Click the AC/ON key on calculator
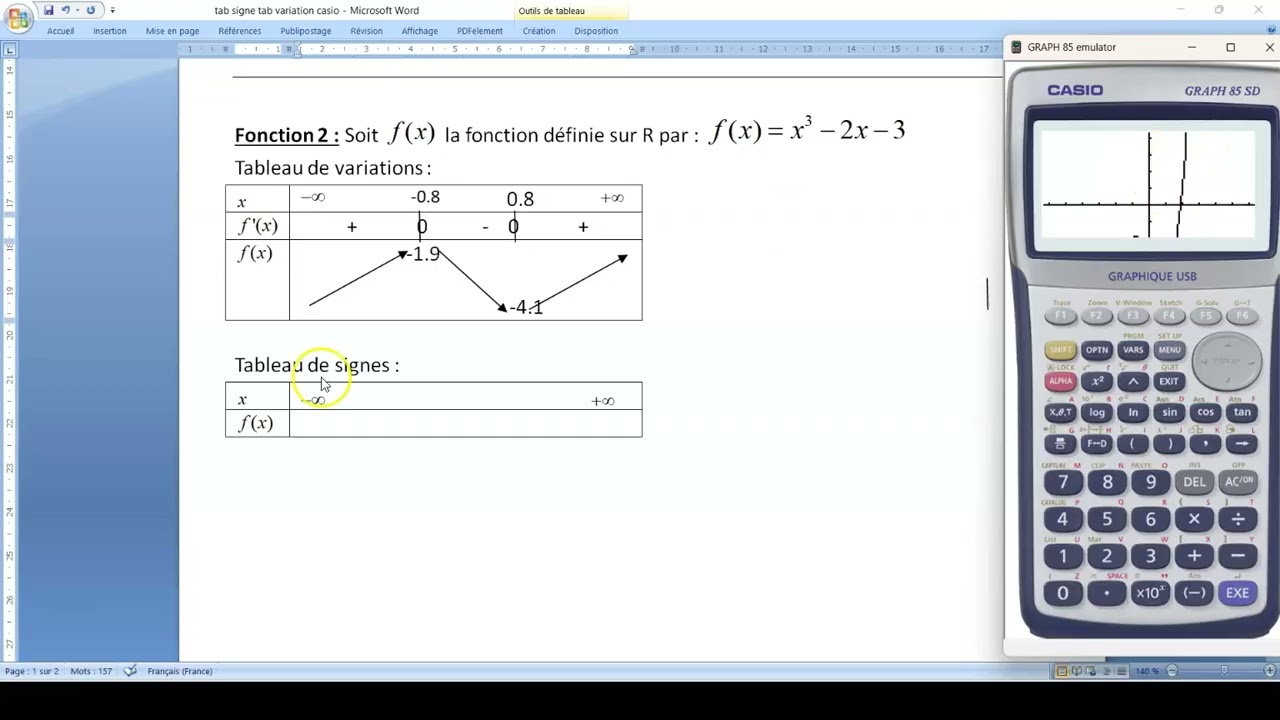1280x720 pixels. pos(1238,482)
